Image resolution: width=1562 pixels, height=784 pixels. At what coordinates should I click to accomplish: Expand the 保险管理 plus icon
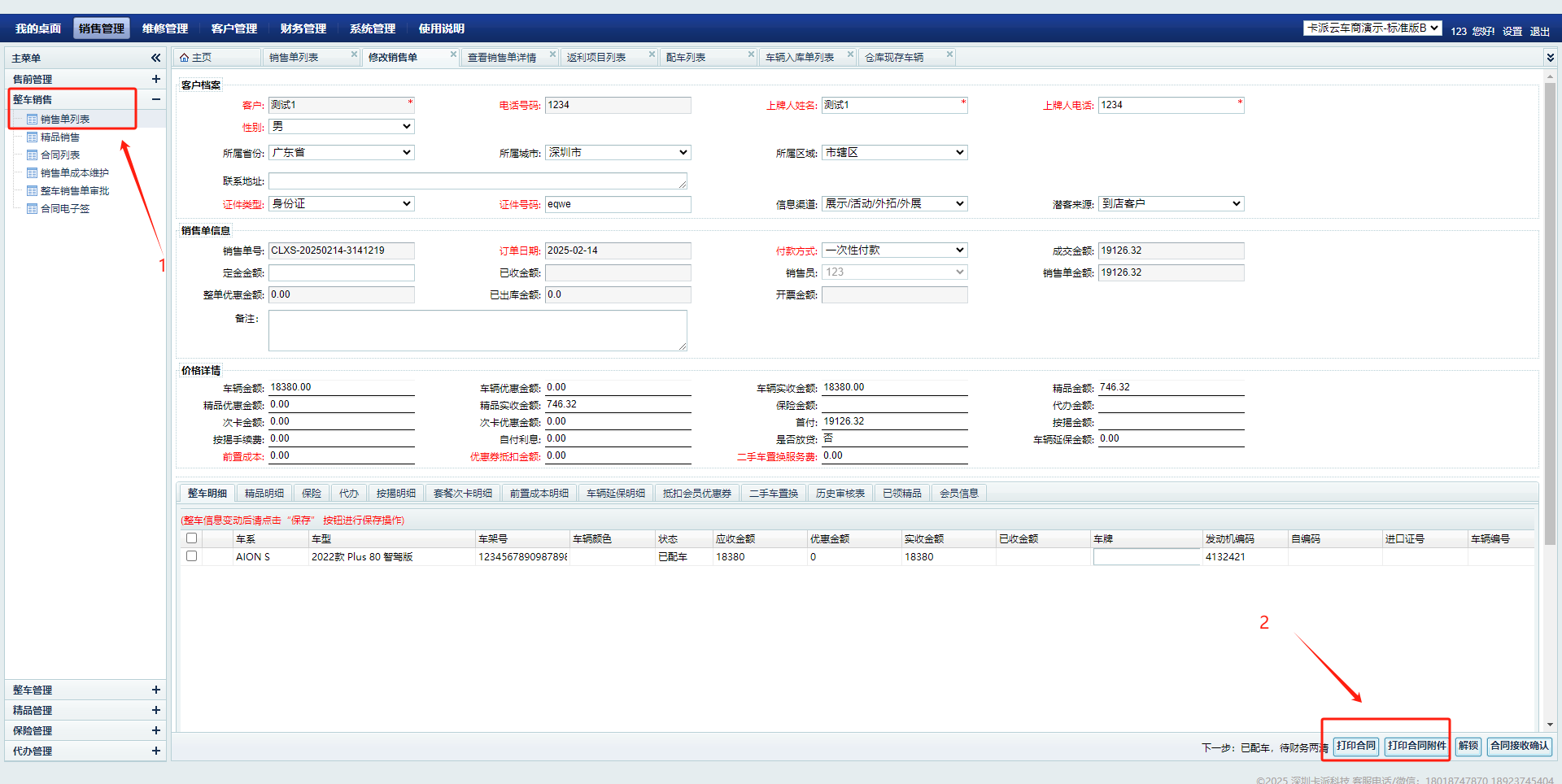(155, 730)
